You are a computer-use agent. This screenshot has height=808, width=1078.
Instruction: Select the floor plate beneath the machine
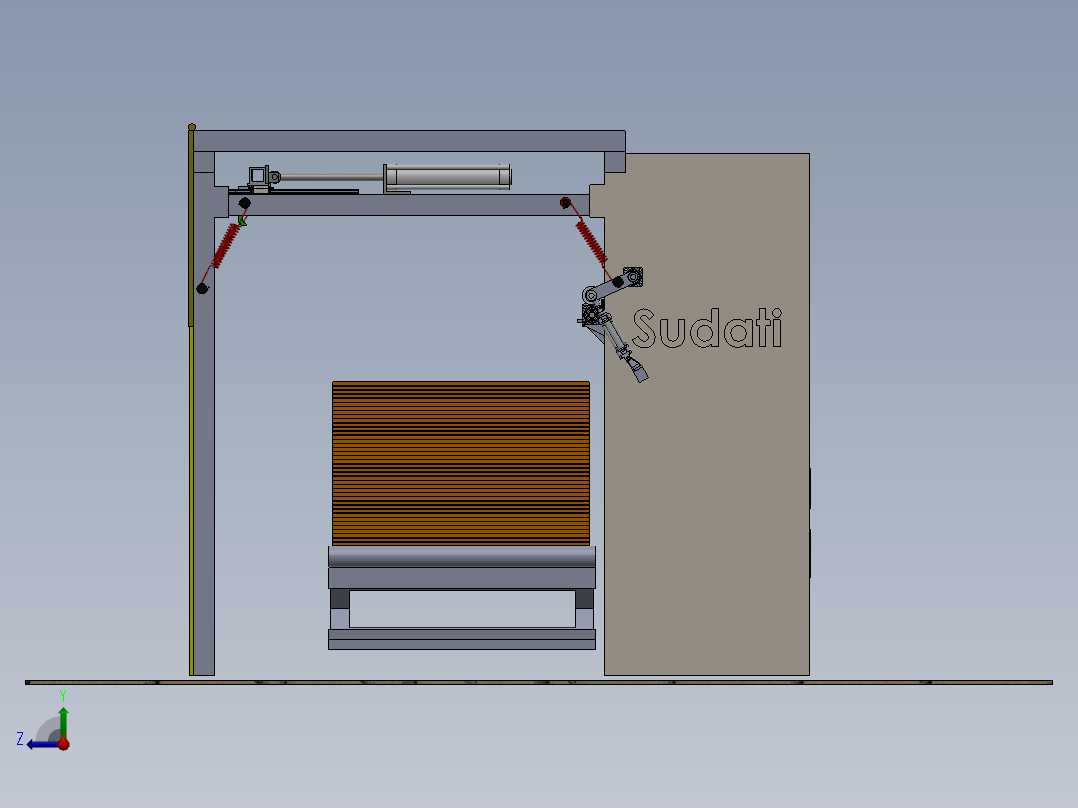click(538, 682)
